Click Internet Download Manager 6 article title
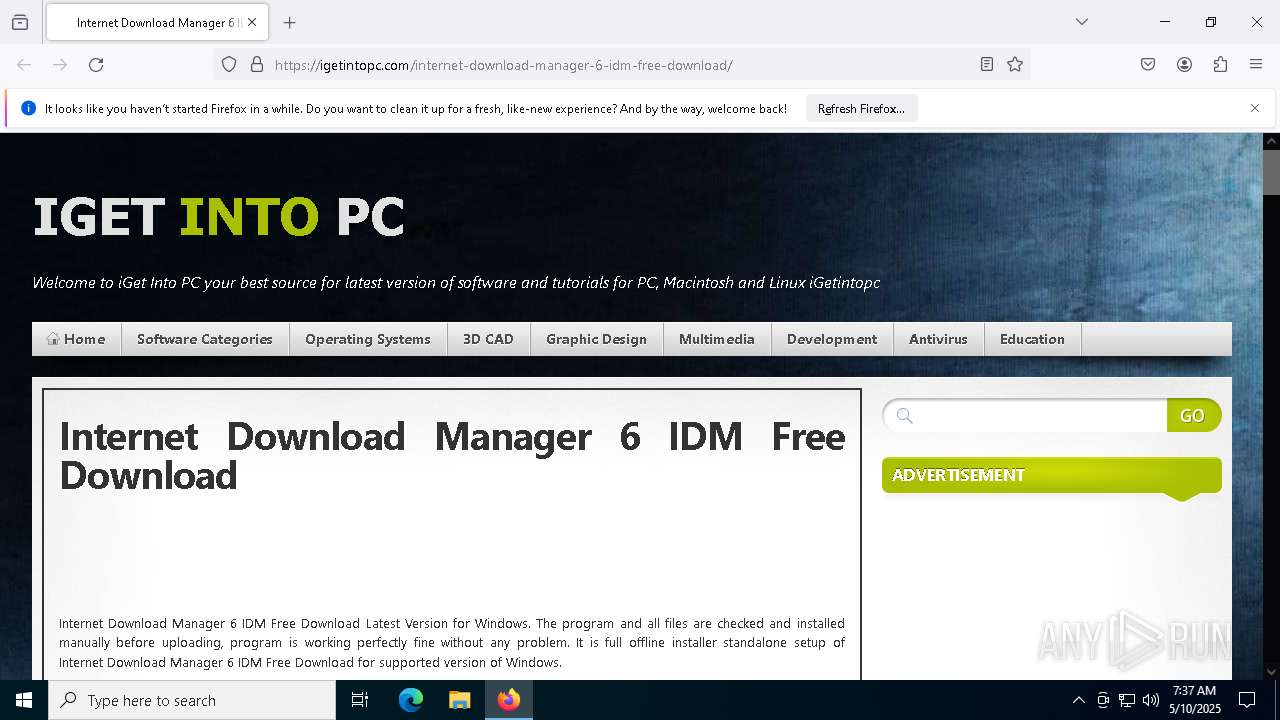Screen dimensions: 1280x720 click(452, 456)
